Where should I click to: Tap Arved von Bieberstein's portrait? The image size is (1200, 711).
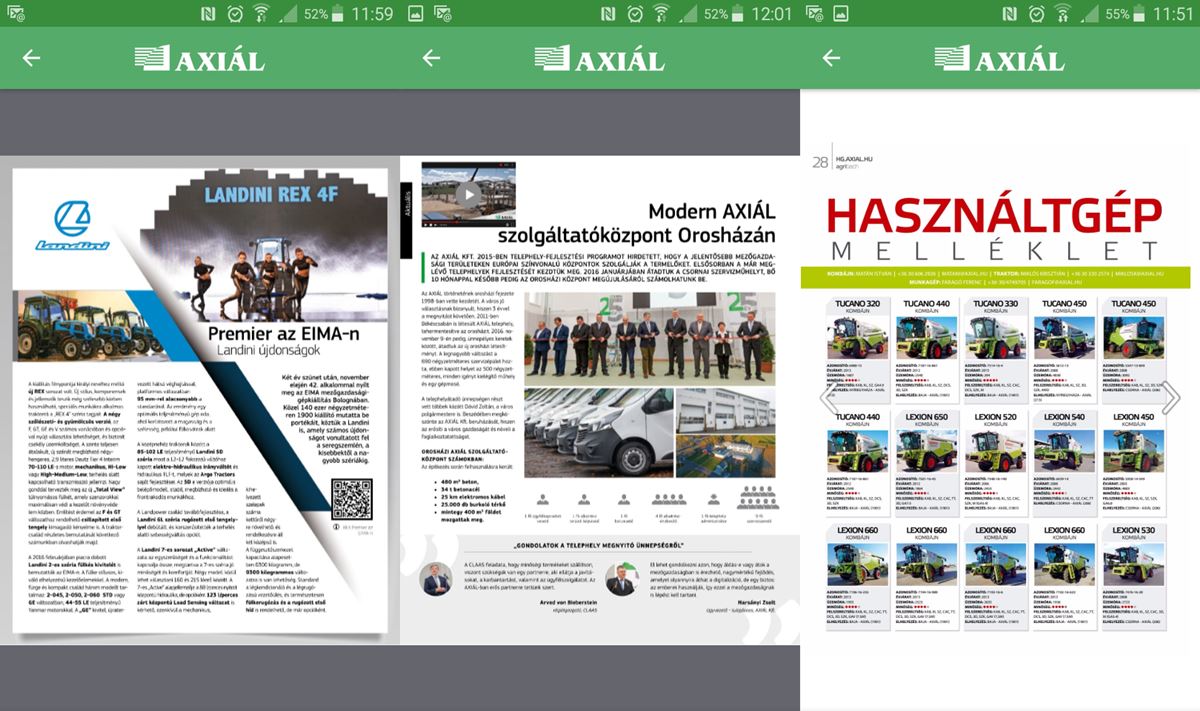tap(435, 579)
